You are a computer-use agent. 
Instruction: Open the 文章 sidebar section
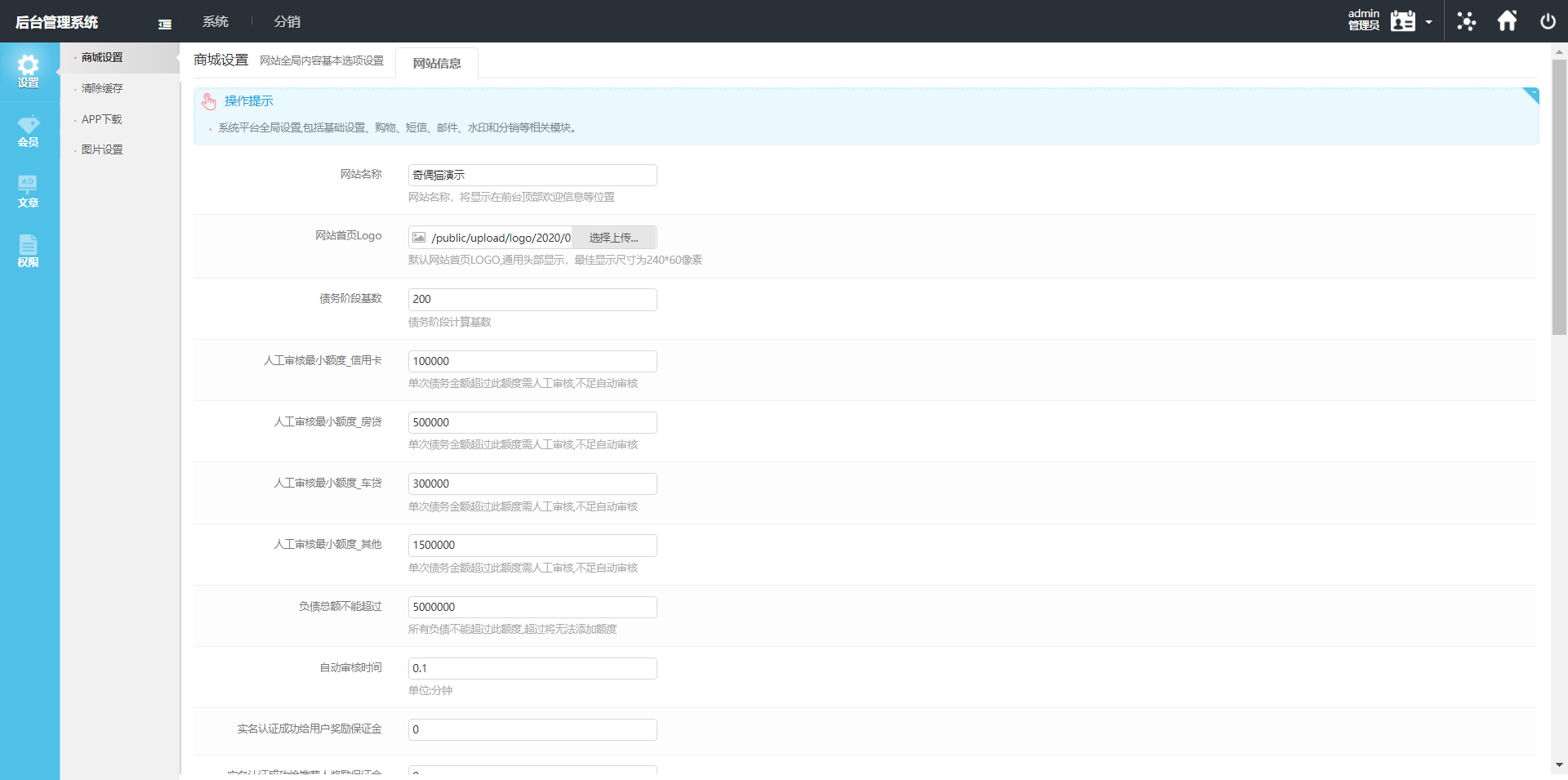[x=29, y=192]
